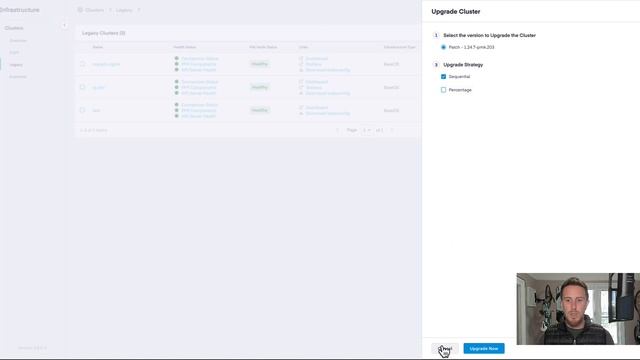Uncheck the Sequential upgrade strategy checkbox
640x360 pixels.
click(x=443, y=77)
